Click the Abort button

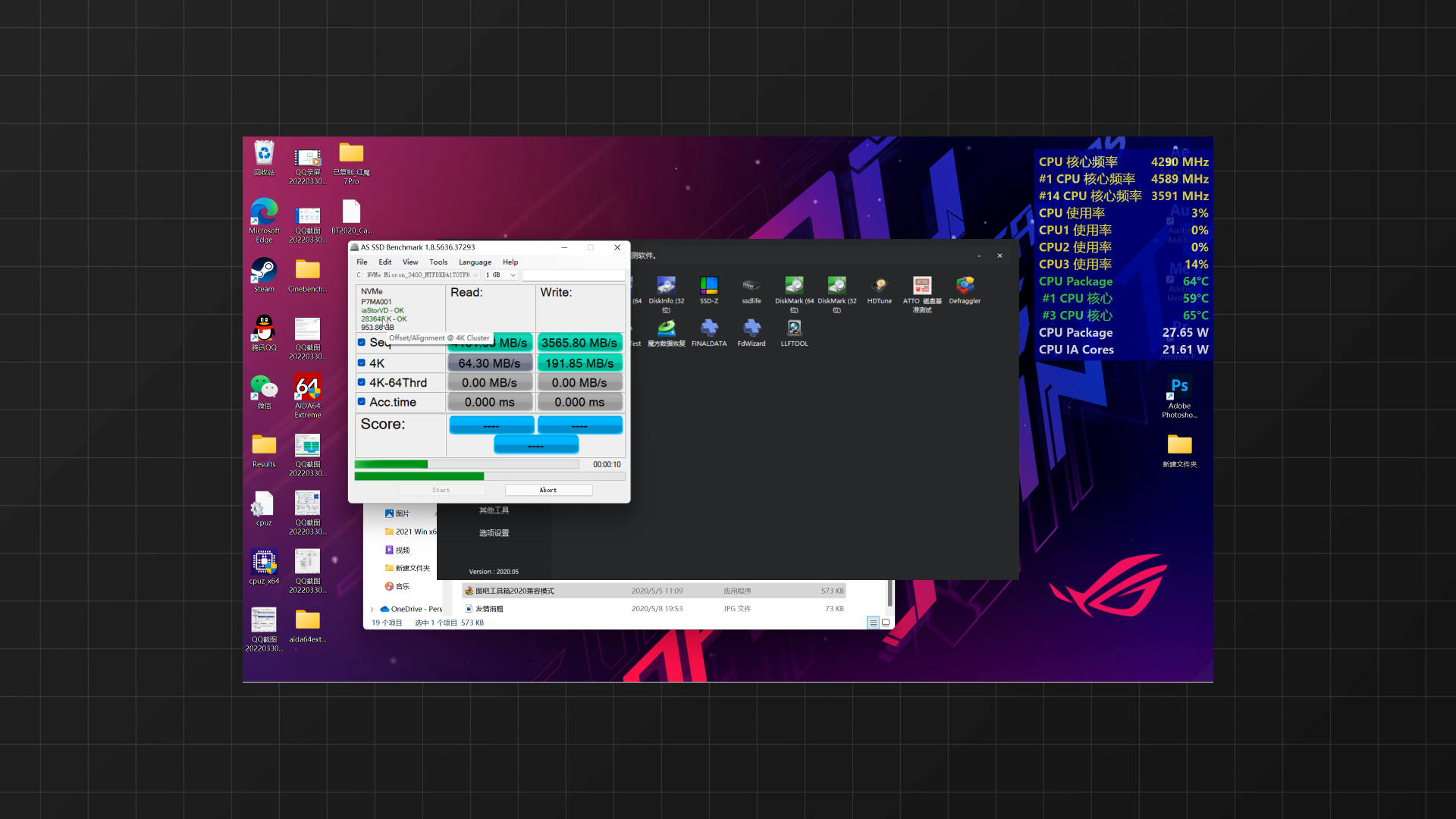[x=548, y=490]
